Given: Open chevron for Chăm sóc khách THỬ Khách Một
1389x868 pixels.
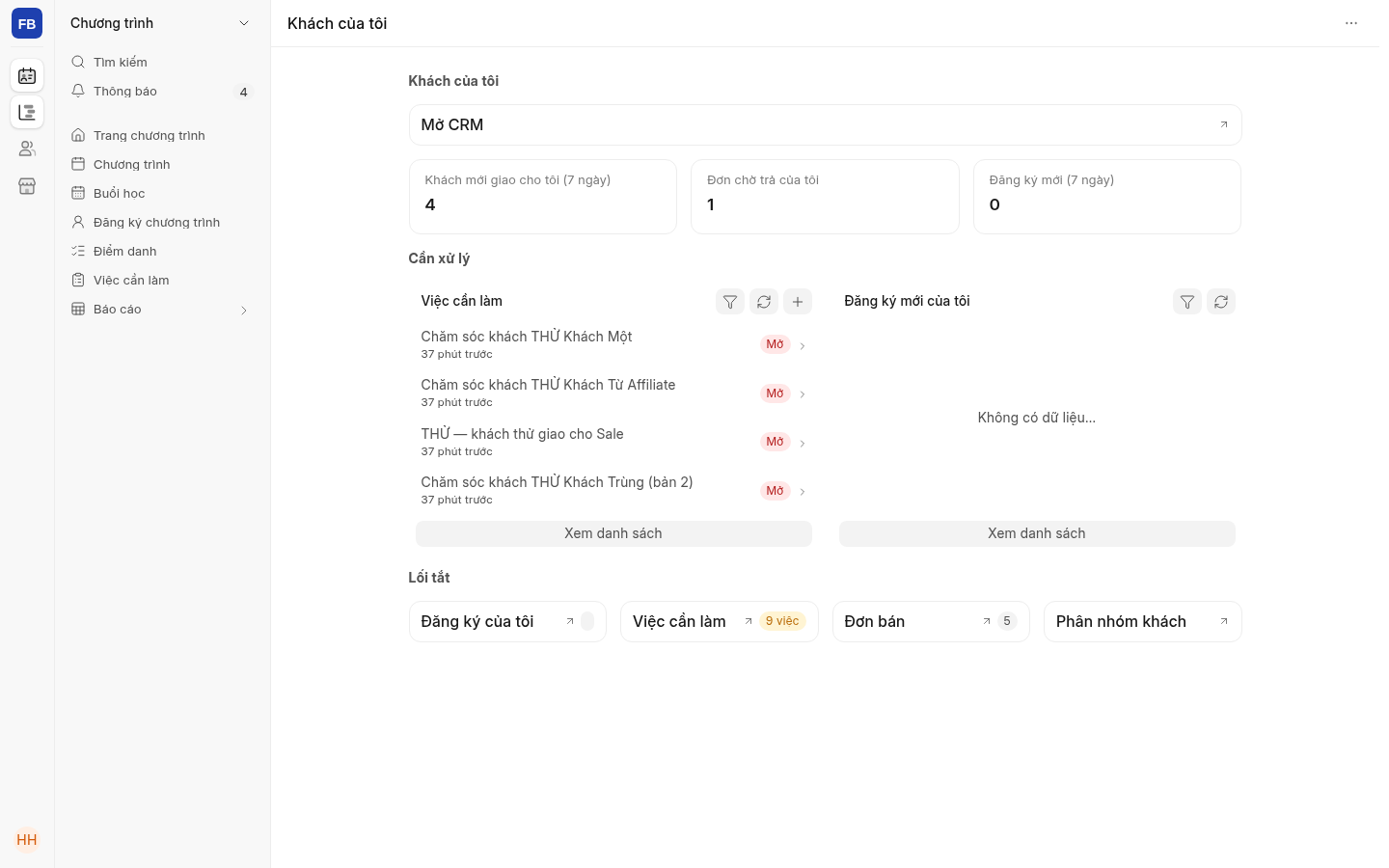Looking at the screenshot, I should pos(803,345).
